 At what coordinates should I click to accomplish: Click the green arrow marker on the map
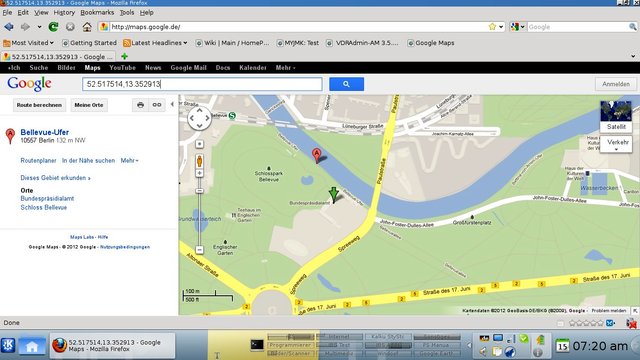(334, 195)
